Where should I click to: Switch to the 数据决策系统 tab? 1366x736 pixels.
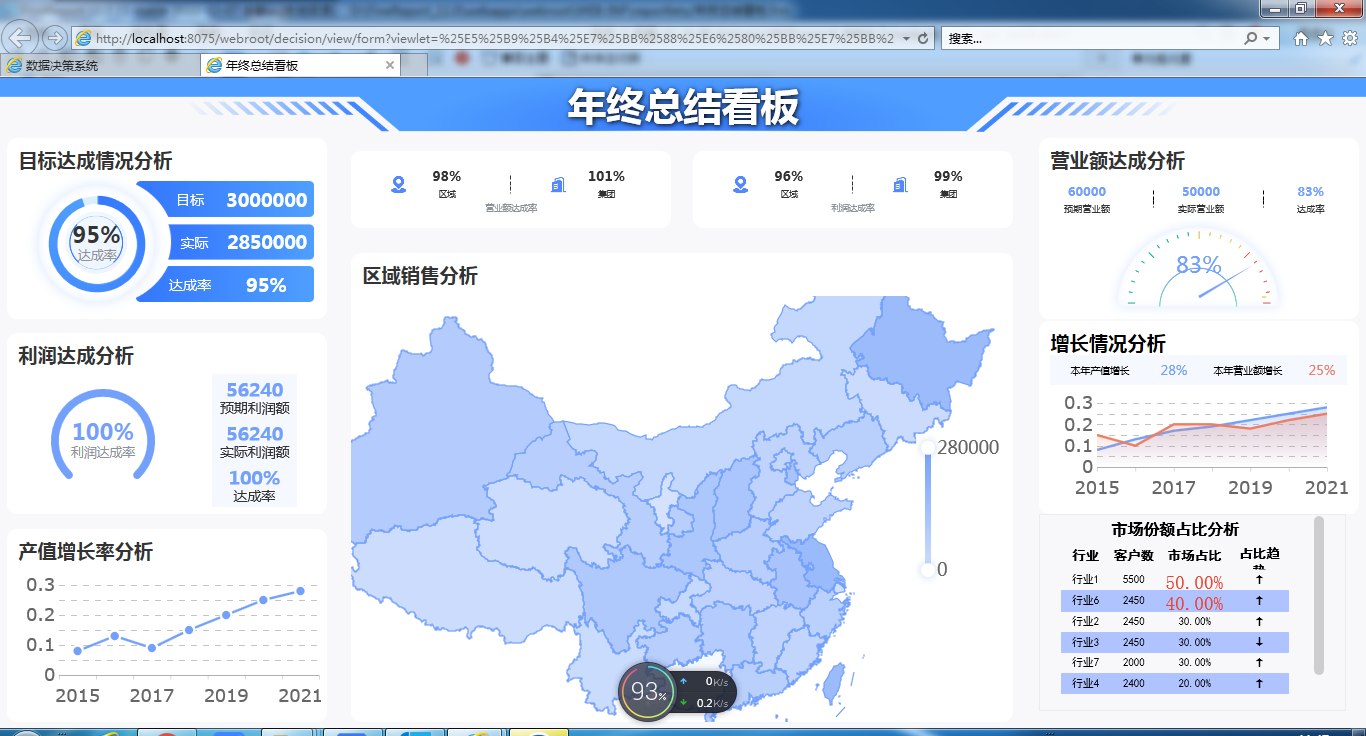62,66
